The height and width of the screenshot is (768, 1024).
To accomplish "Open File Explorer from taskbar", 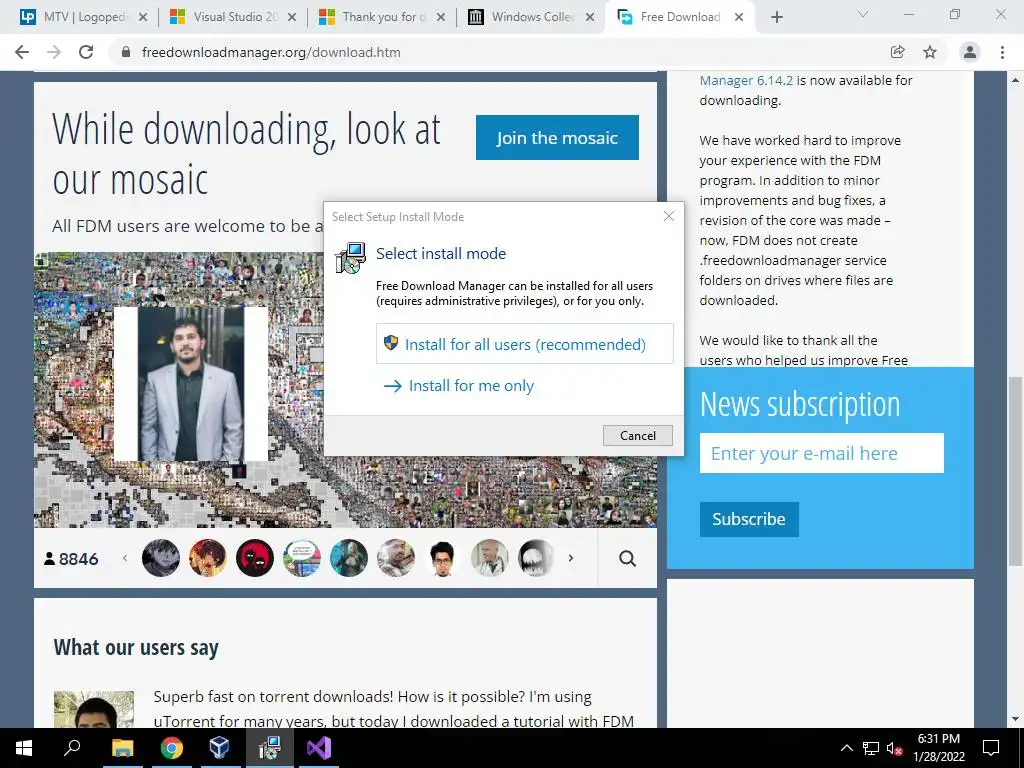I will 122,748.
